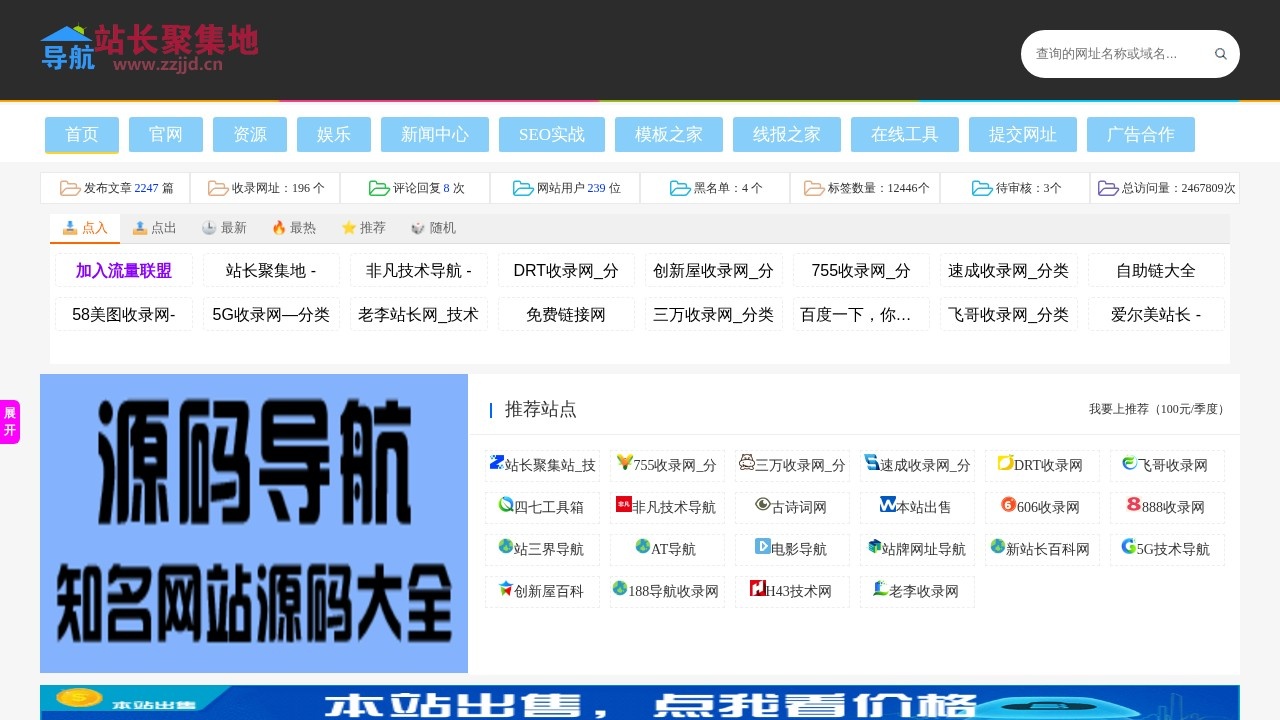Open the 站三界导航 recommended site
The height and width of the screenshot is (720, 1280).
tap(542, 549)
